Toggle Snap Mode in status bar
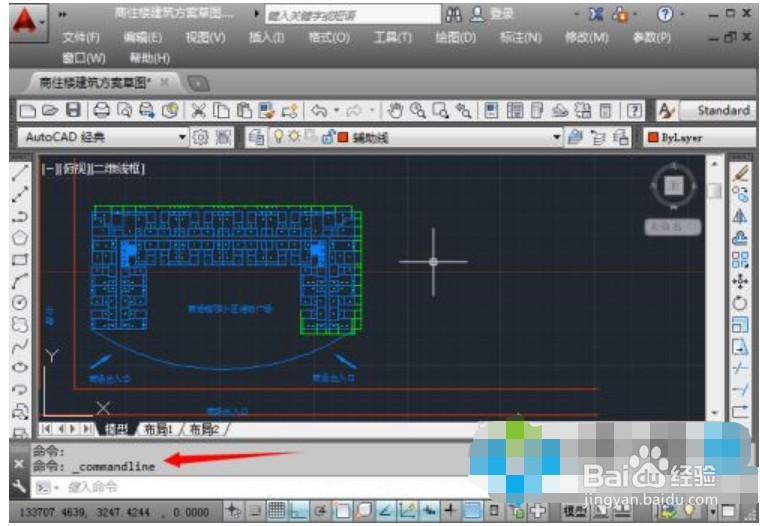 coord(255,510)
